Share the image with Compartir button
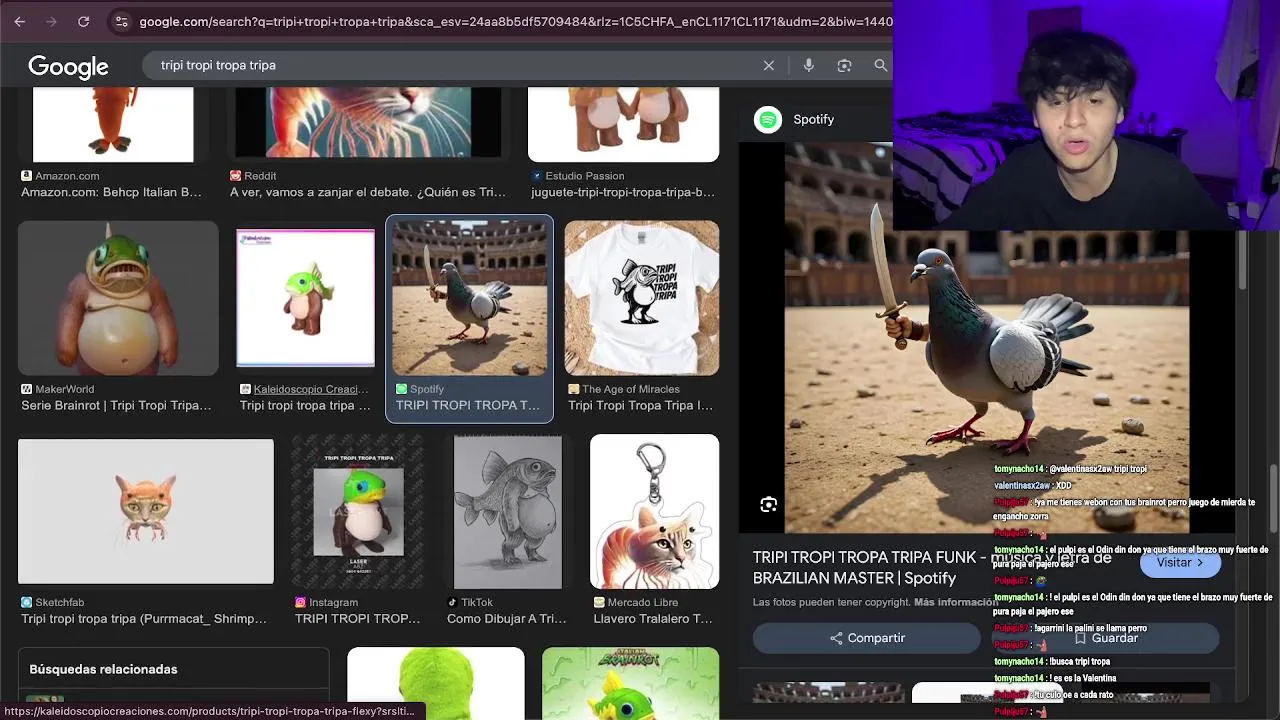Screen dimensions: 1280x720 [867, 638]
